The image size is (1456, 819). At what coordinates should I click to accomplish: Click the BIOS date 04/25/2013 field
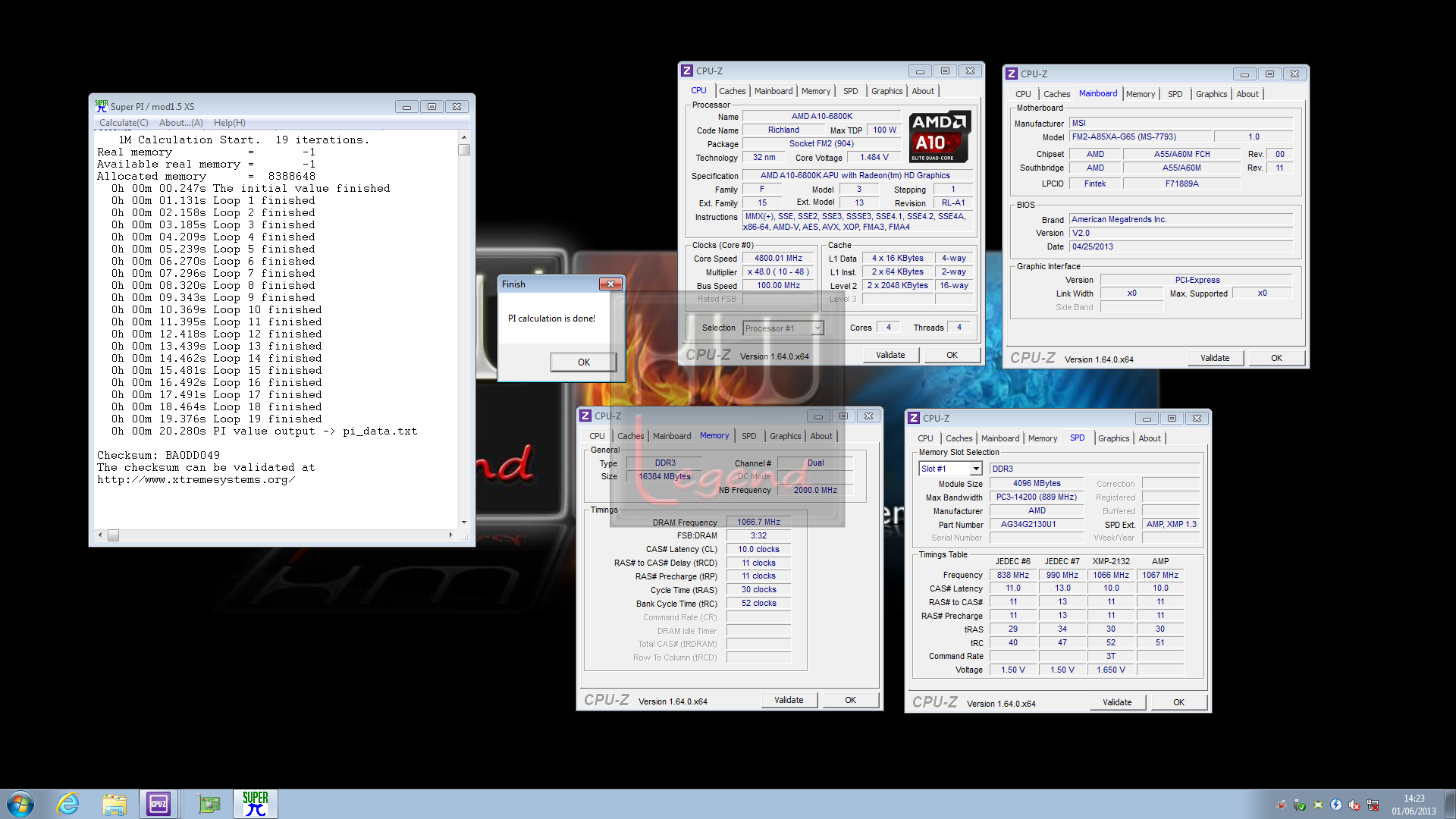(1181, 247)
